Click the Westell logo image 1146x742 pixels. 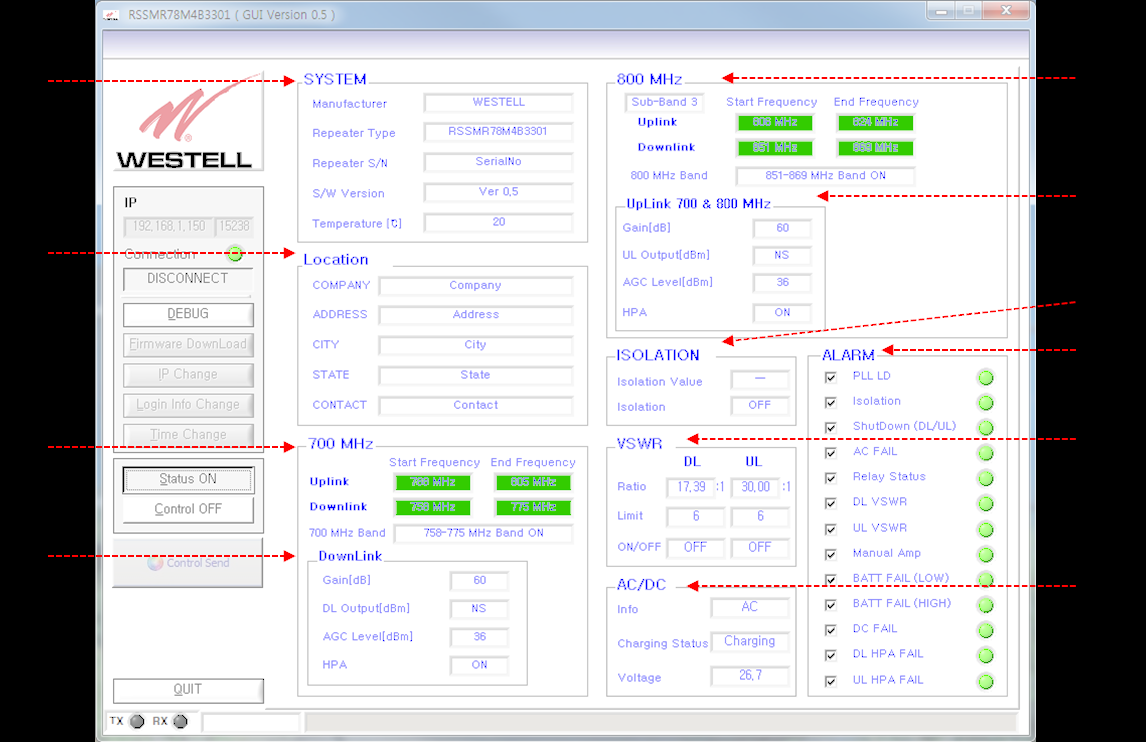[x=189, y=121]
